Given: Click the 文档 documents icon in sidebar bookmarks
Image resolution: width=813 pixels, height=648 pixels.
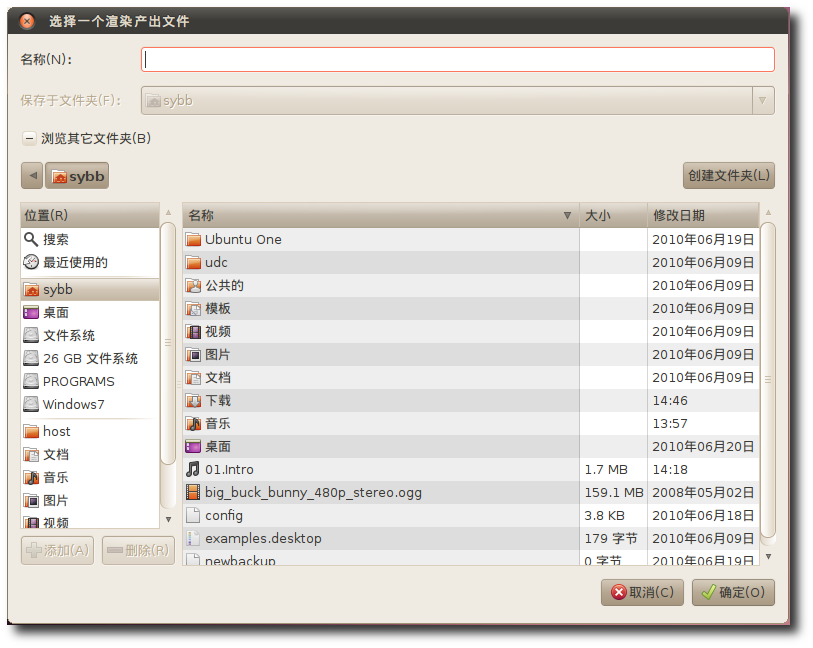Looking at the screenshot, I should tap(31, 455).
